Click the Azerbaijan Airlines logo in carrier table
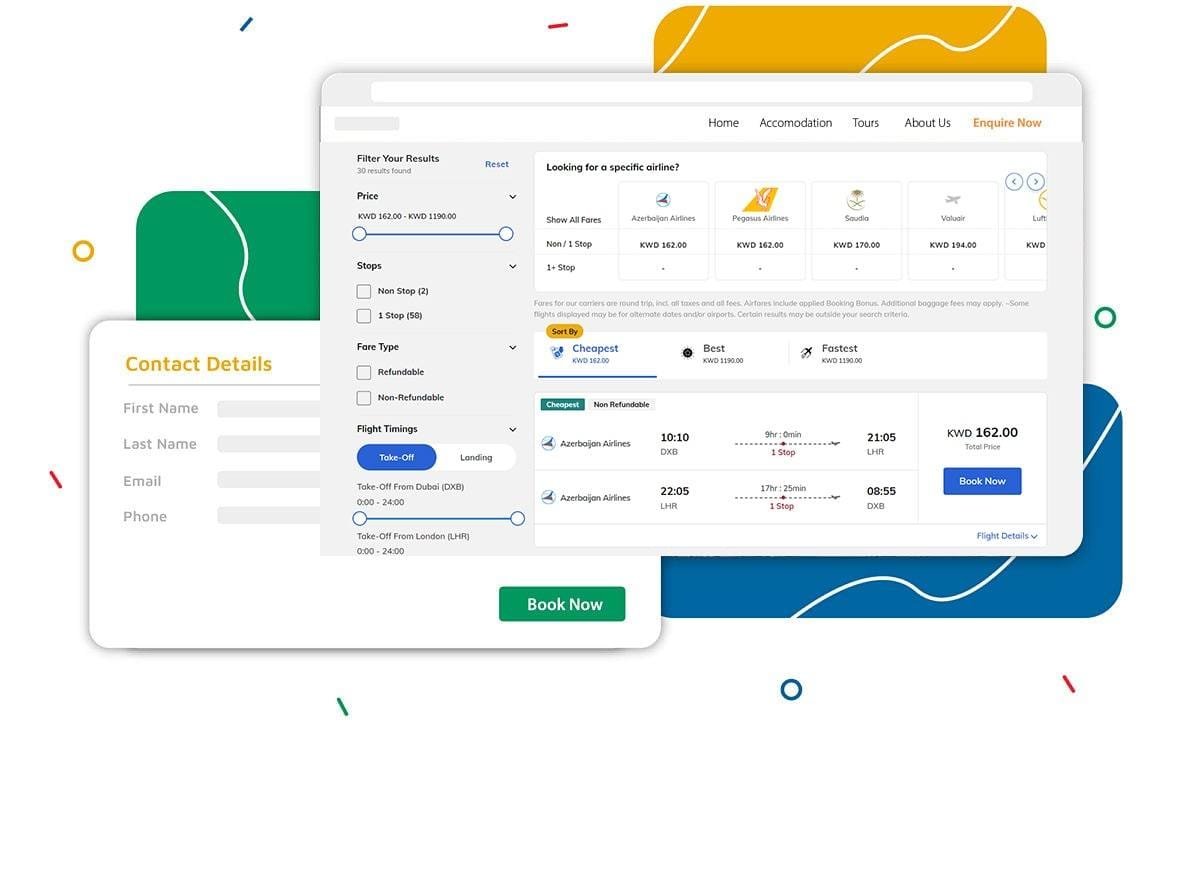The height and width of the screenshot is (888, 1200). [663, 200]
